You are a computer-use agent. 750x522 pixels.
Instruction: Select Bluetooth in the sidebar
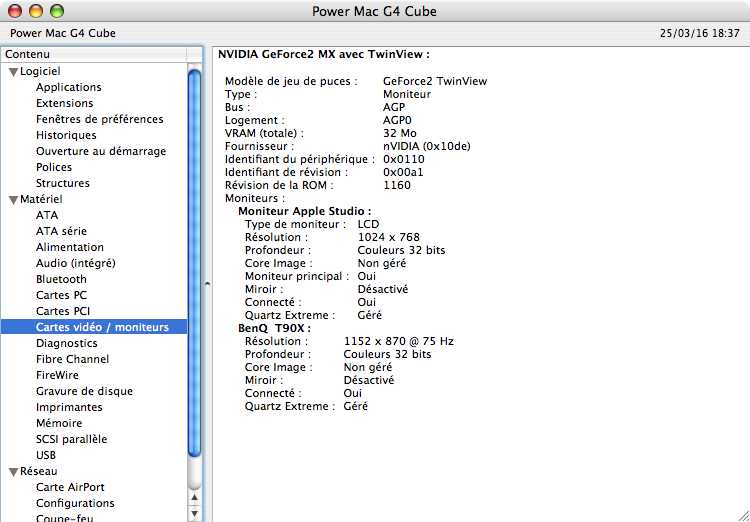point(61,279)
